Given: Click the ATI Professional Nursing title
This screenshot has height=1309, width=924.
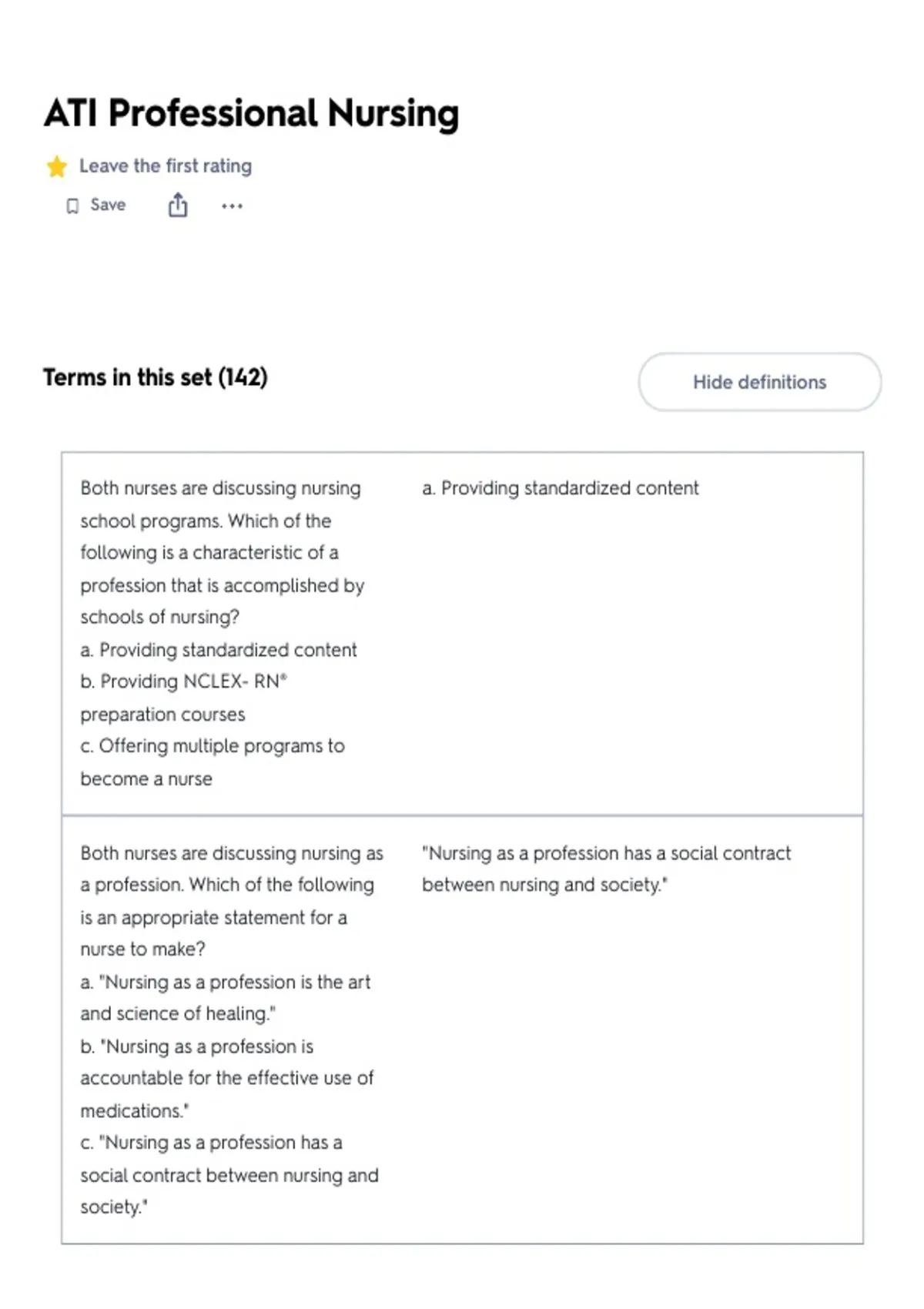Looking at the screenshot, I should [251, 113].
